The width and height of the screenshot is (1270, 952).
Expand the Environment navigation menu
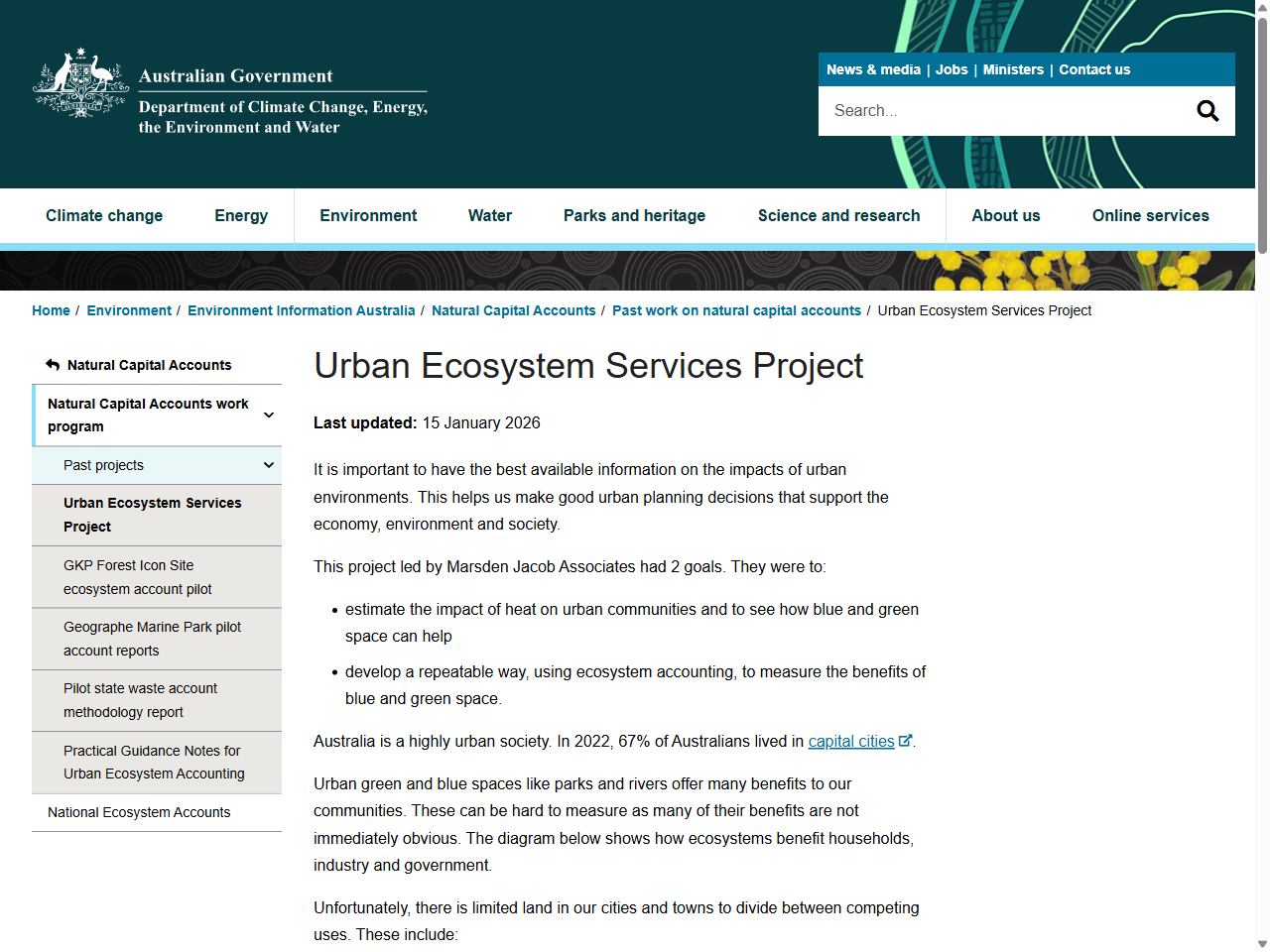click(368, 215)
